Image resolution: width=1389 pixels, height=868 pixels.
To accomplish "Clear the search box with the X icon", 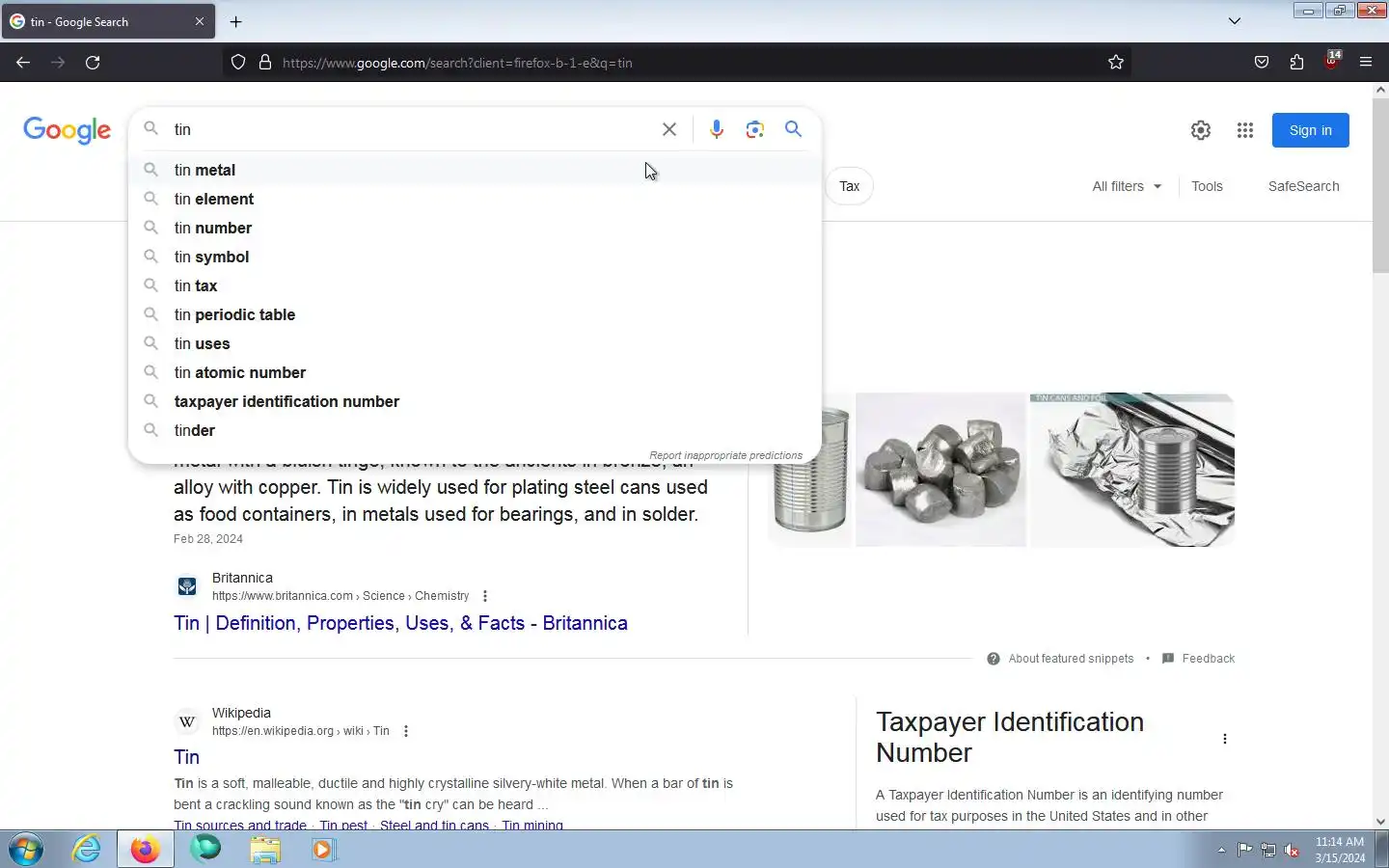I will [668, 129].
